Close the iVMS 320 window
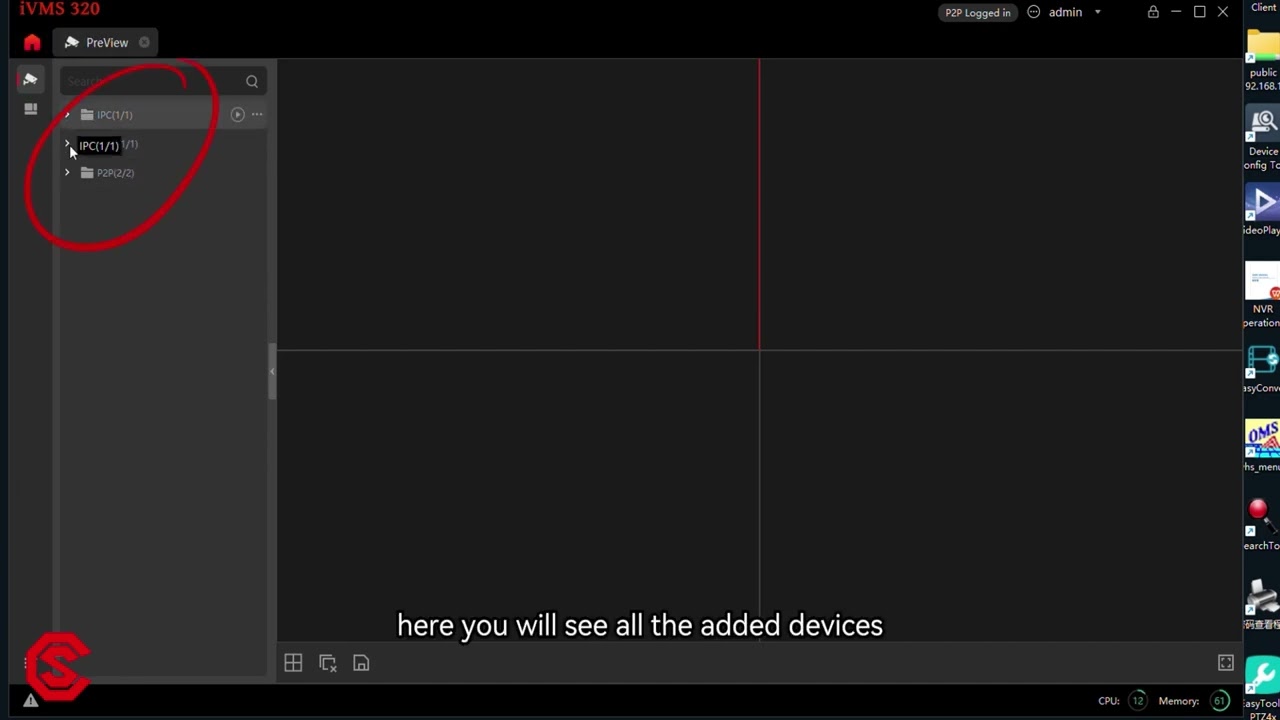This screenshot has height=720, width=1280. coord(1223,12)
